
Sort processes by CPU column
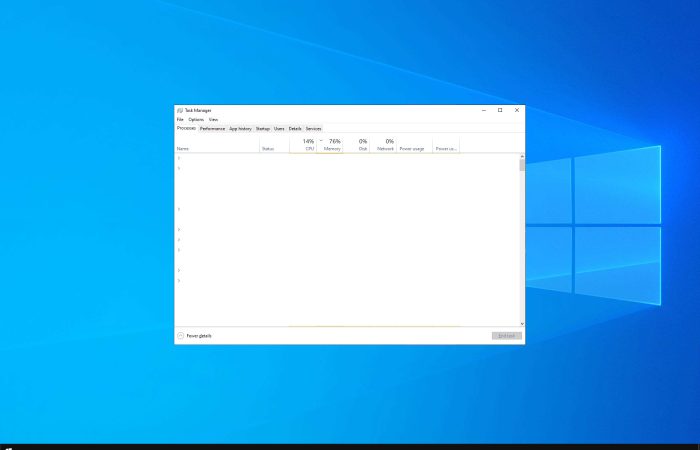(303, 145)
